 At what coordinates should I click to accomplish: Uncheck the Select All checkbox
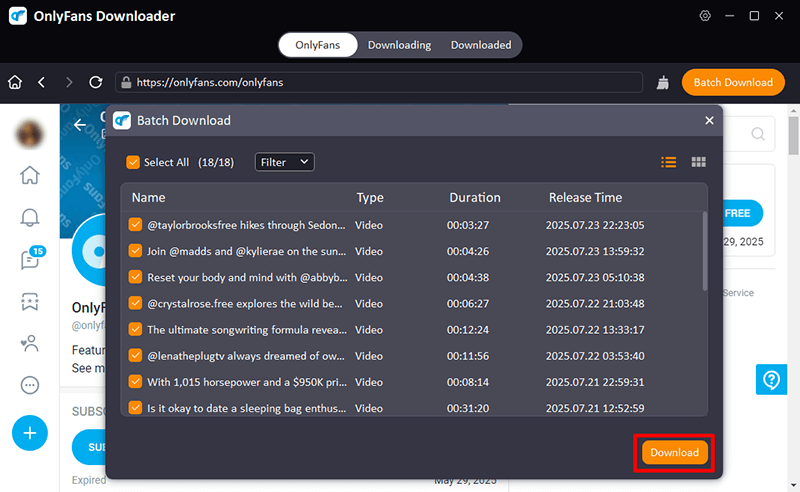133,162
